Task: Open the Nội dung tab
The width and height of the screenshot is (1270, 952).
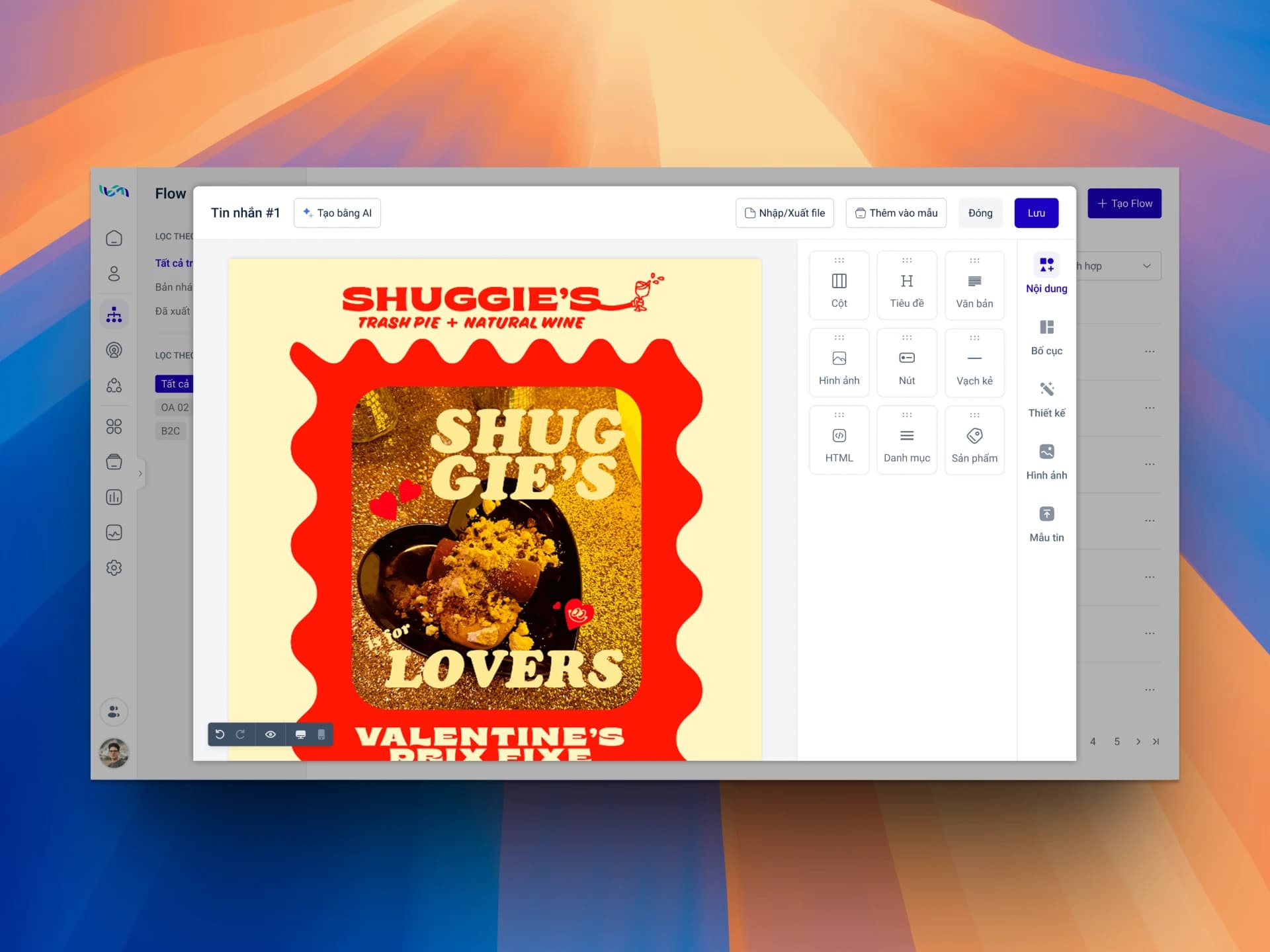Action: (x=1046, y=274)
